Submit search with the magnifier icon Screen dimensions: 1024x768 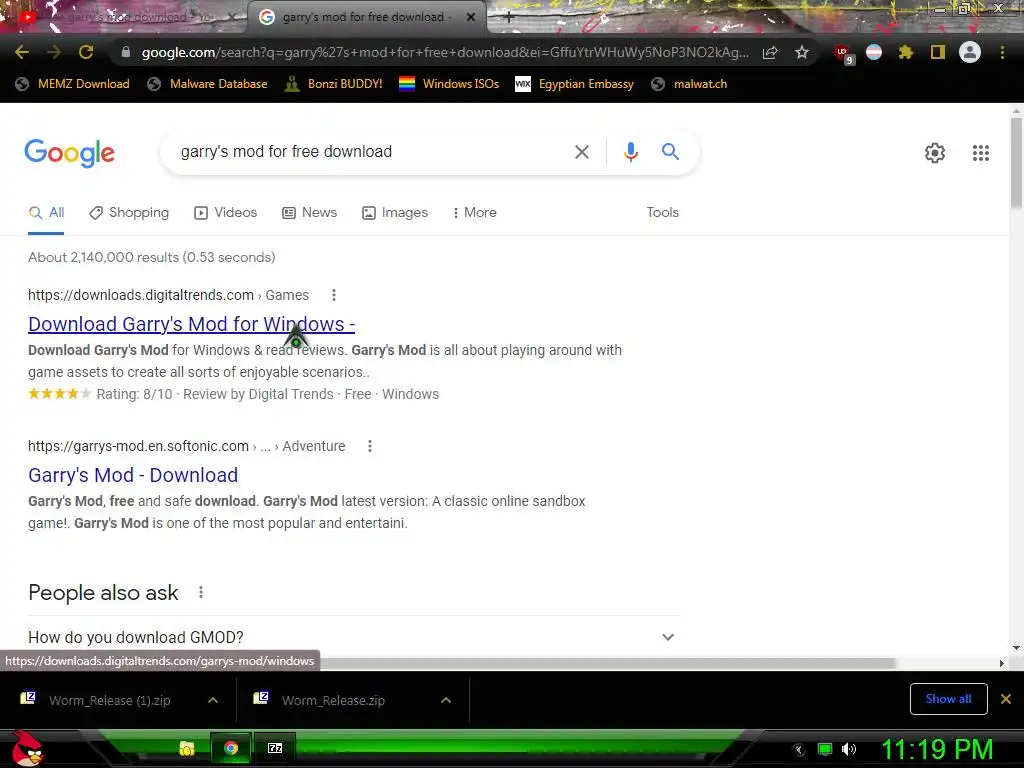pos(670,152)
